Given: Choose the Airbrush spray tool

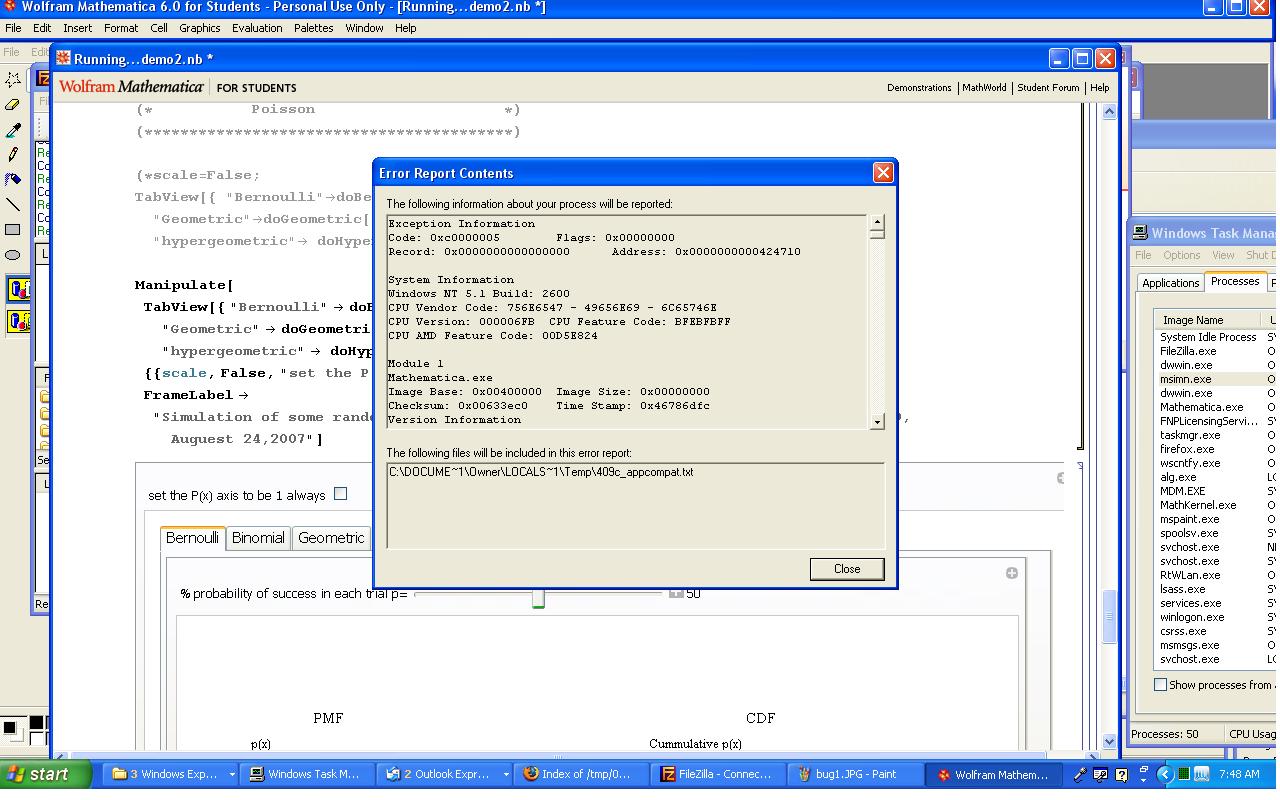Looking at the screenshot, I should pyautogui.click(x=13, y=180).
